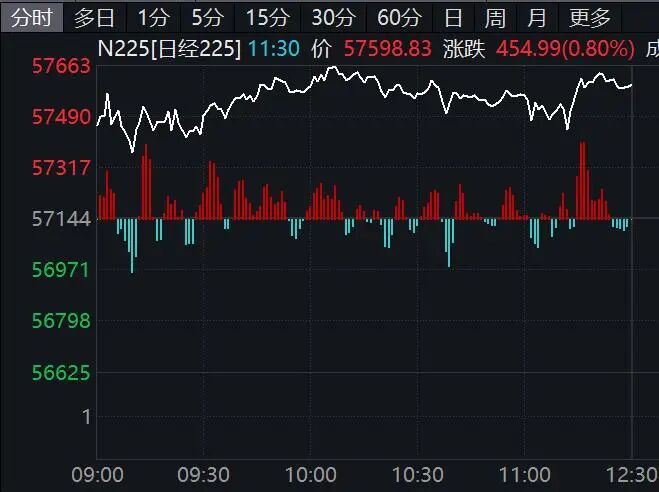Image resolution: width=659 pixels, height=492 pixels.
Task: Click the N225[日经225] ticker label
Action: pos(169,49)
